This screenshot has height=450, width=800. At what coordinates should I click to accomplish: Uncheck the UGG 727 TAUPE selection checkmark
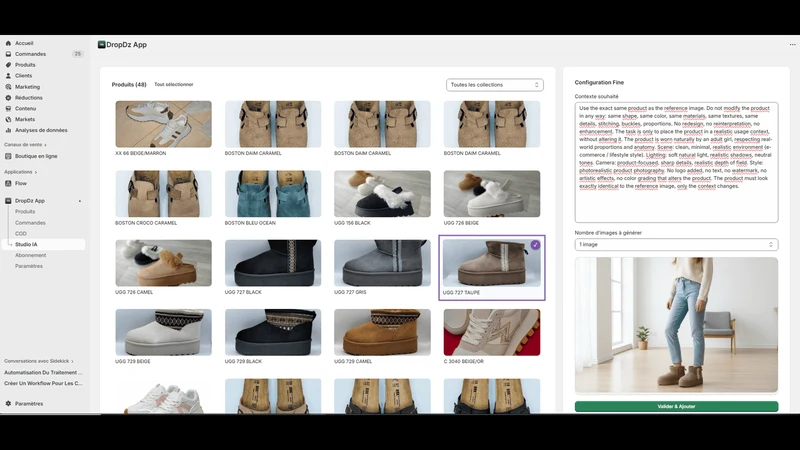pos(535,245)
